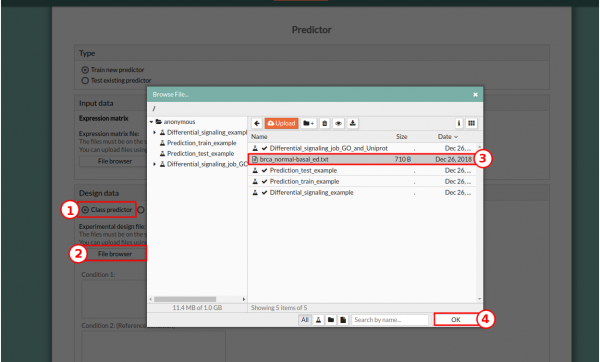Choose the 'Train new predictor' radio option

point(85,70)
